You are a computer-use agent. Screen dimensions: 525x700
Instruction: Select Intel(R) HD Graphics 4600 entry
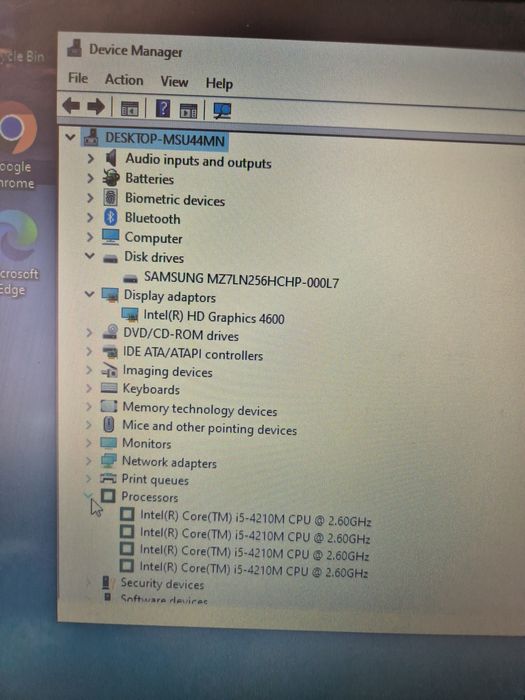tap(213, 317)
